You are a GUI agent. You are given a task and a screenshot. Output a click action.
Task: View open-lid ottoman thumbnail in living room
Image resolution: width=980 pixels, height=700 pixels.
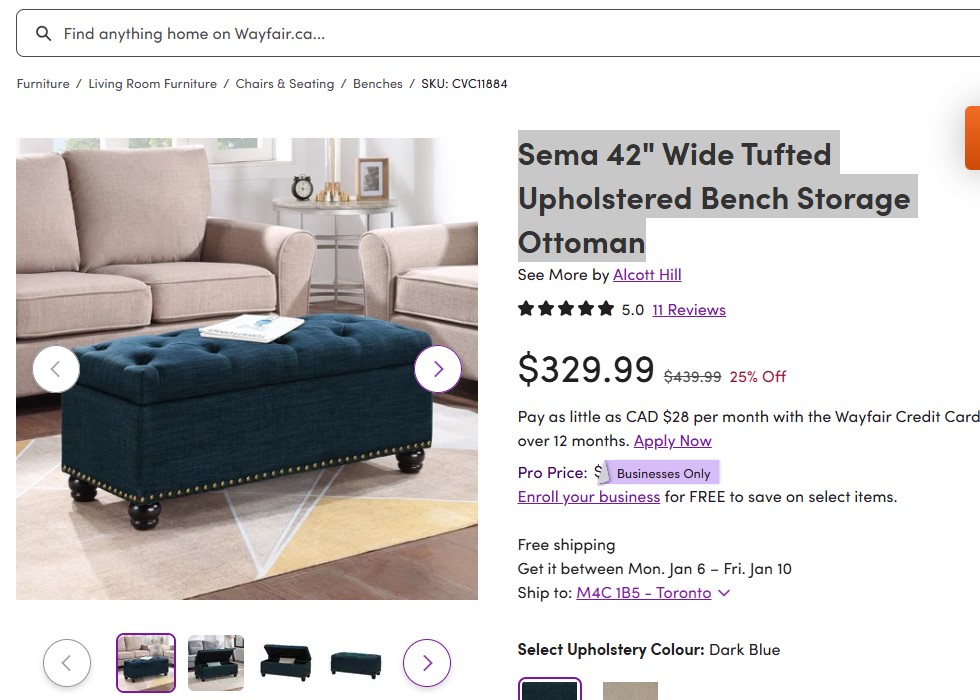click(x=216, y=662)
